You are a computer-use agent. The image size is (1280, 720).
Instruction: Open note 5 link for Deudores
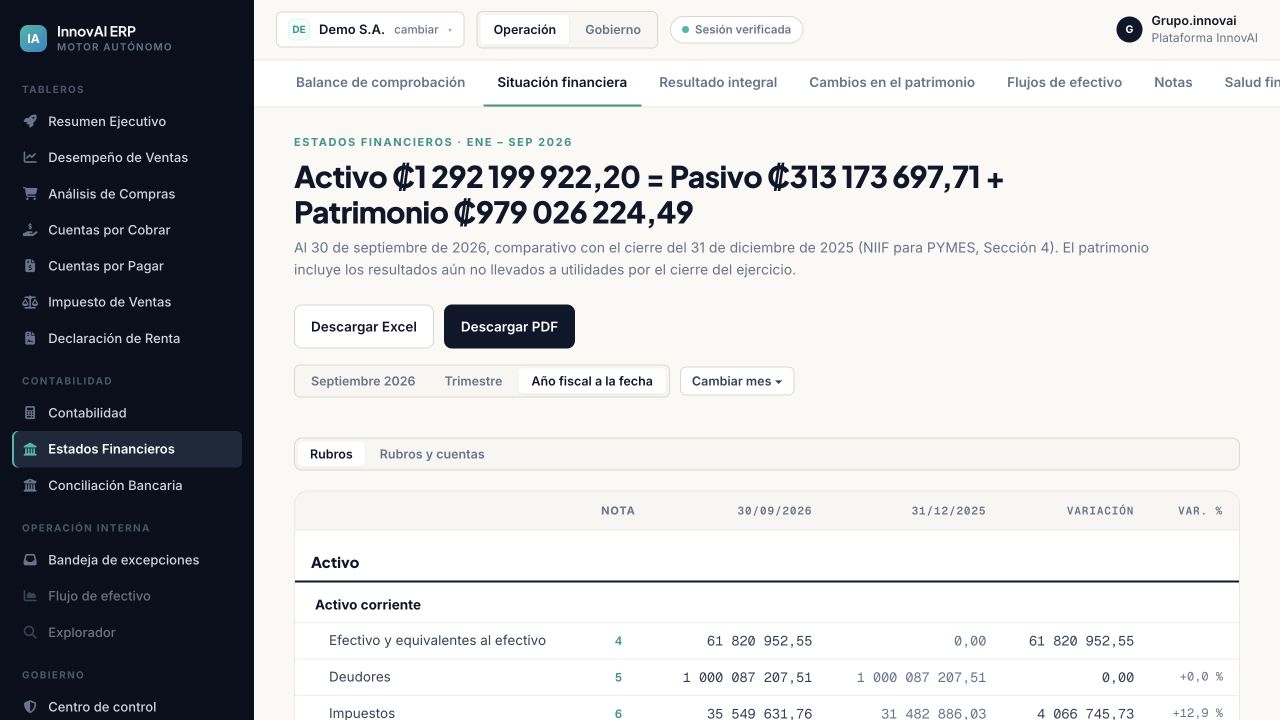tap(618, 678)
